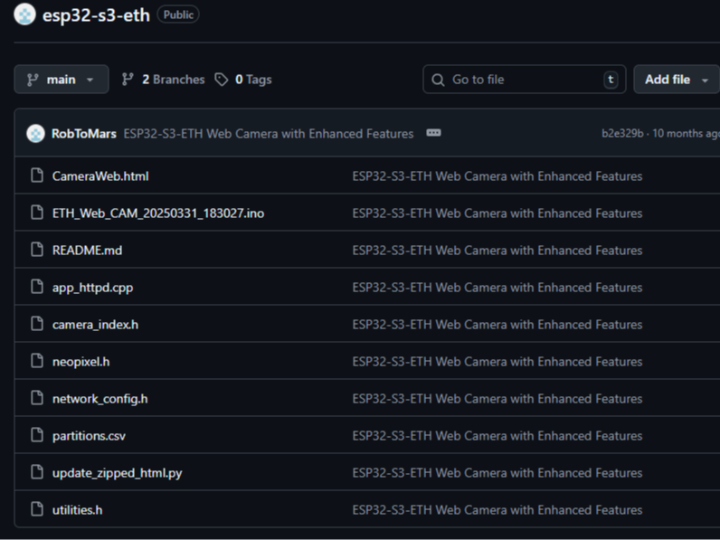The width and height of the screenshot is (720, 540).
Task: Click the file icon next to utilities.h
Action: pyautogui.click(x=37, y=510)
